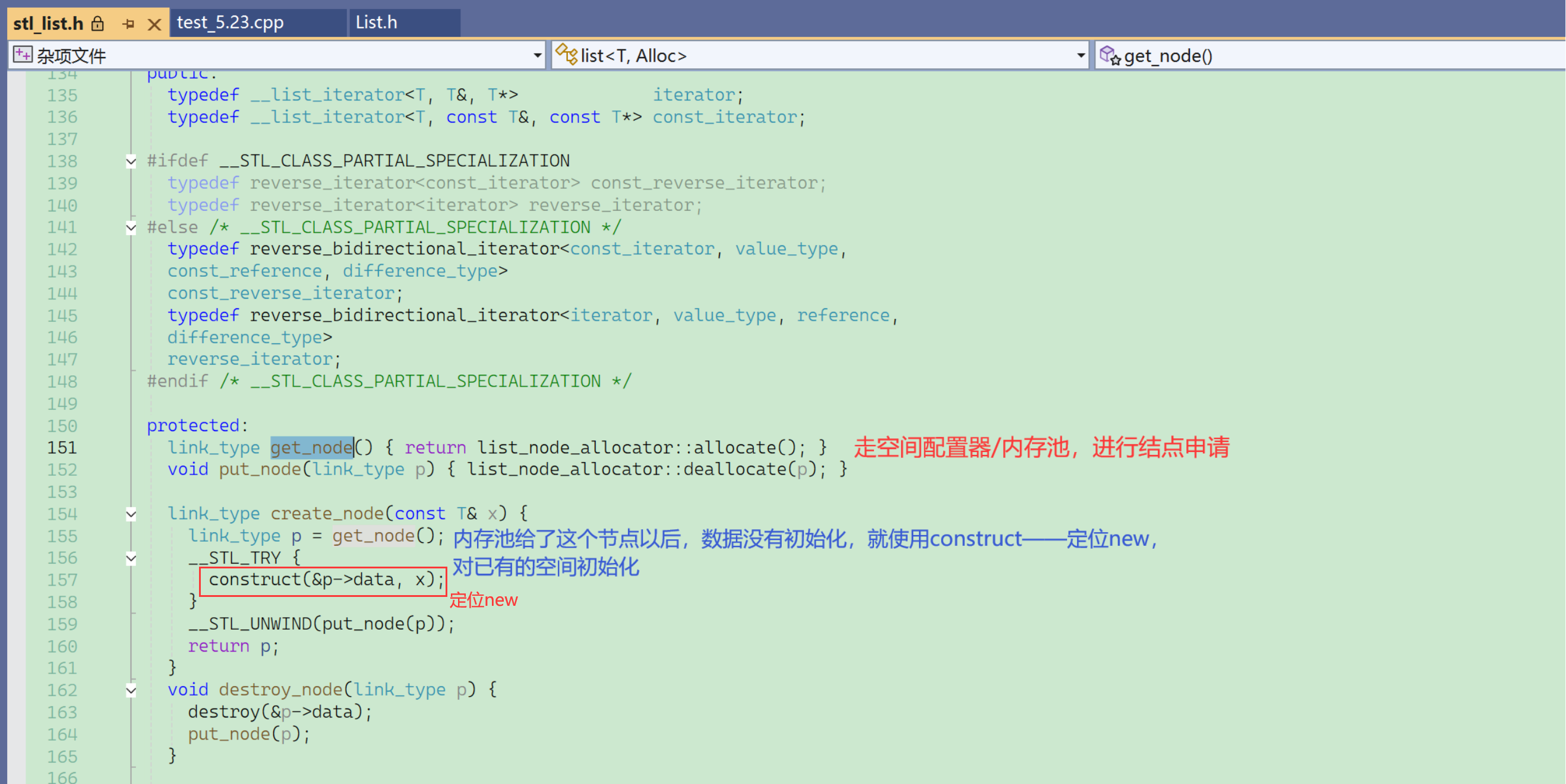Collapse create_node function at line 154
1566x784 pixels.
click(x=131, y=514)
